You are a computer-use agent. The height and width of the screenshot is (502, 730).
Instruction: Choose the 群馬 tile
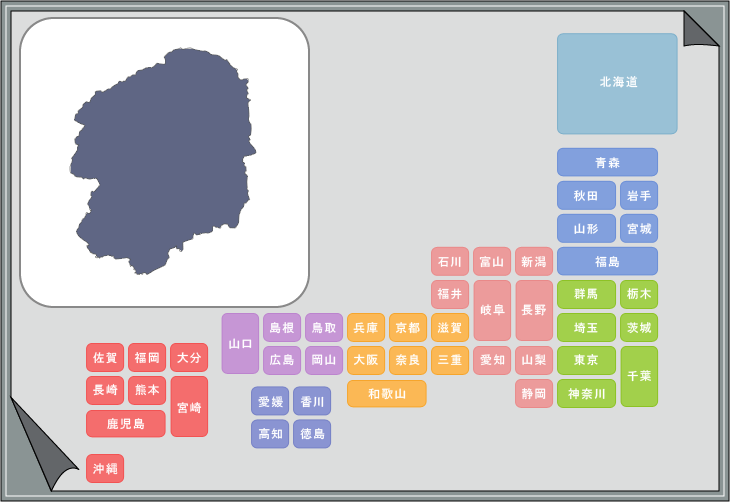[586, 294]
